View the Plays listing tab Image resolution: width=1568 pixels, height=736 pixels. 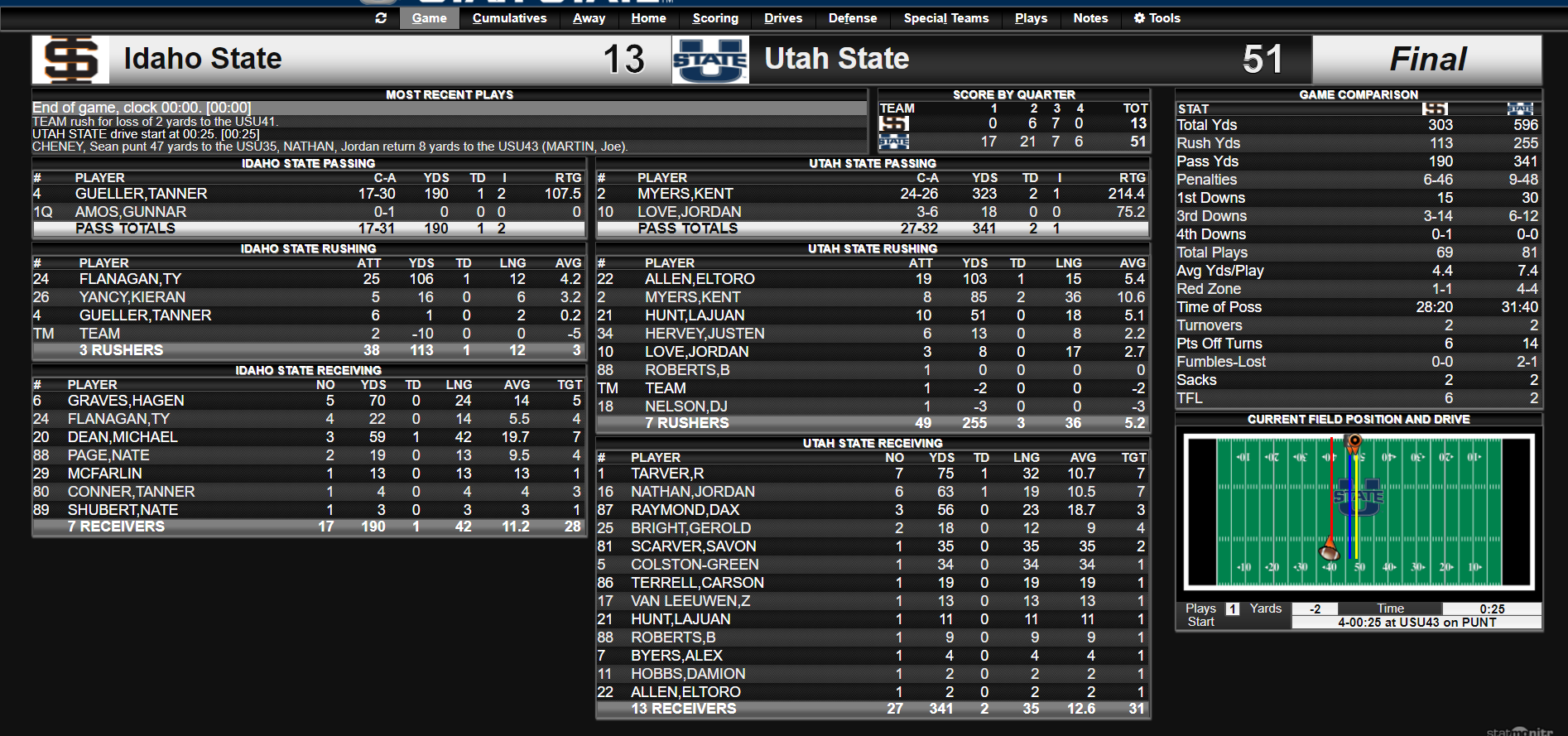[1030, 17]
